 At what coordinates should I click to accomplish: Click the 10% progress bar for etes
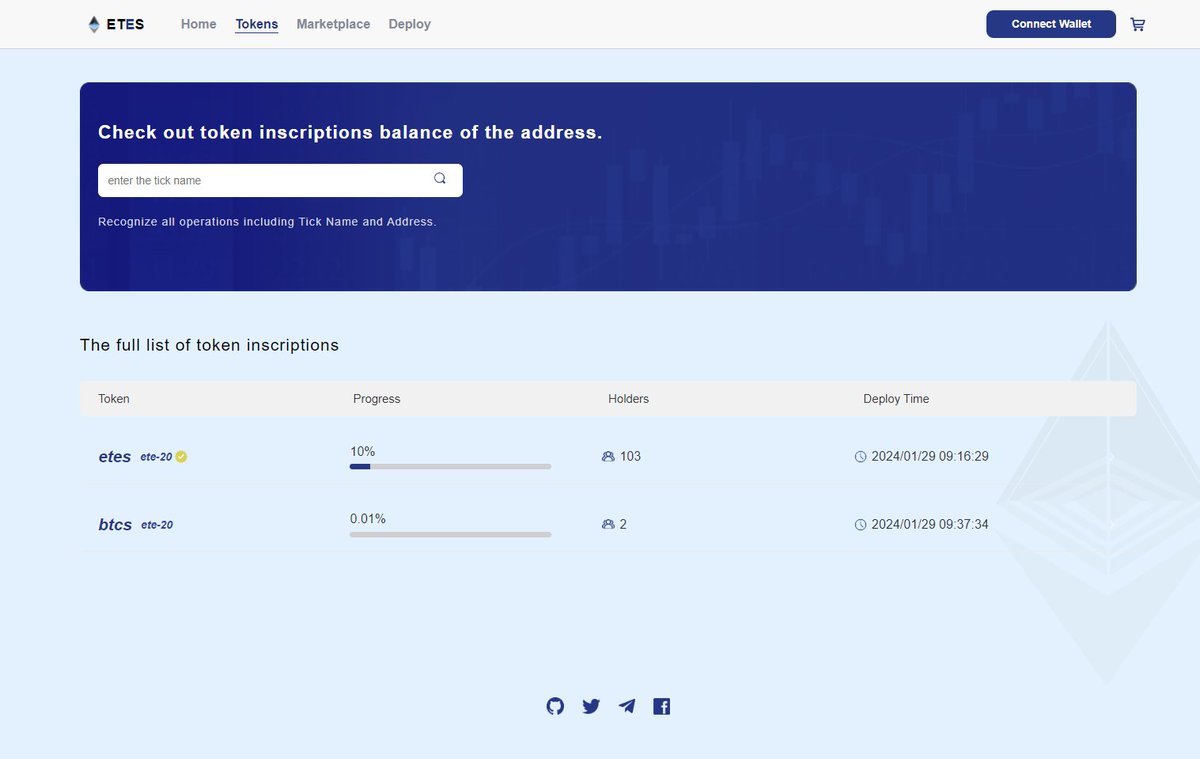(x=449, y=466)
